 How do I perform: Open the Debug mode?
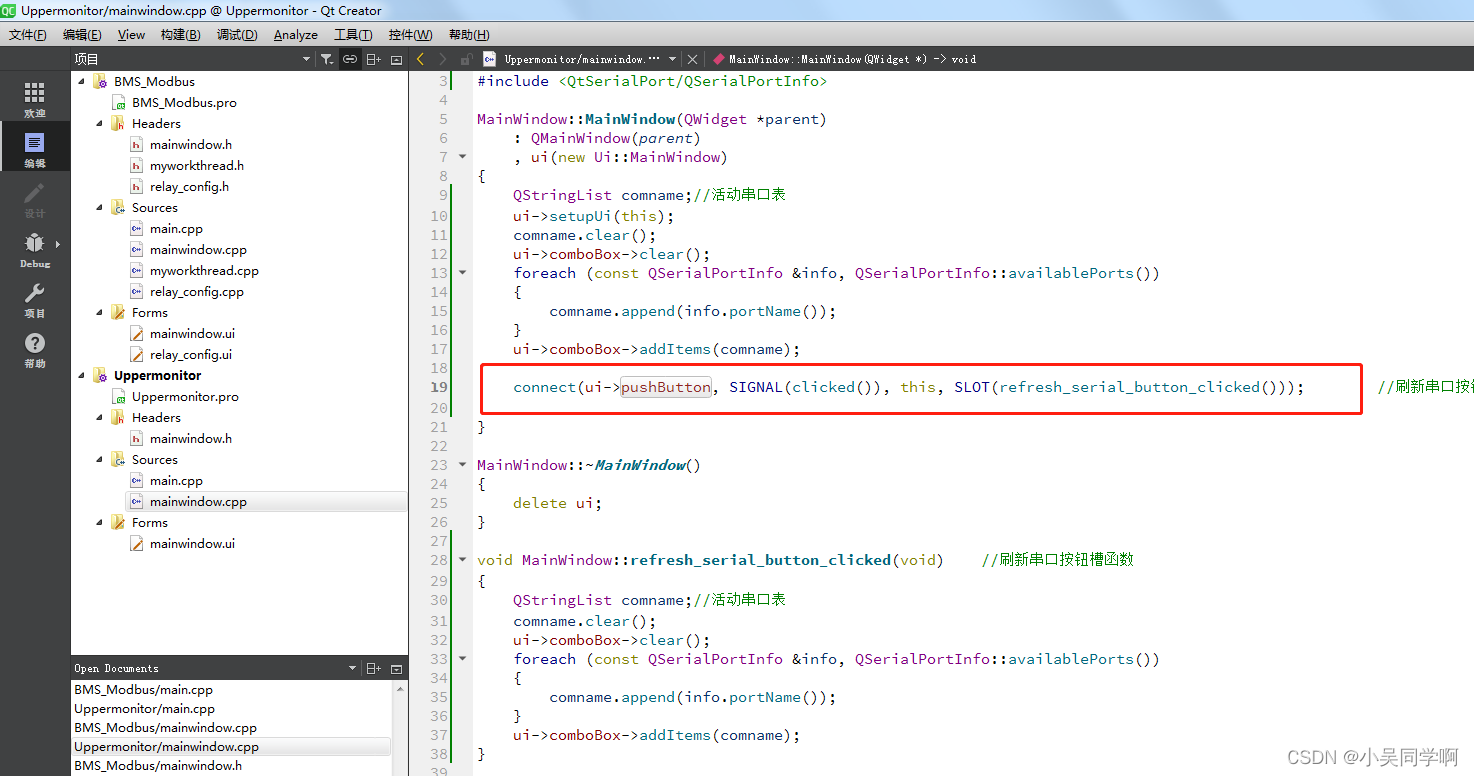pos(35,249)
